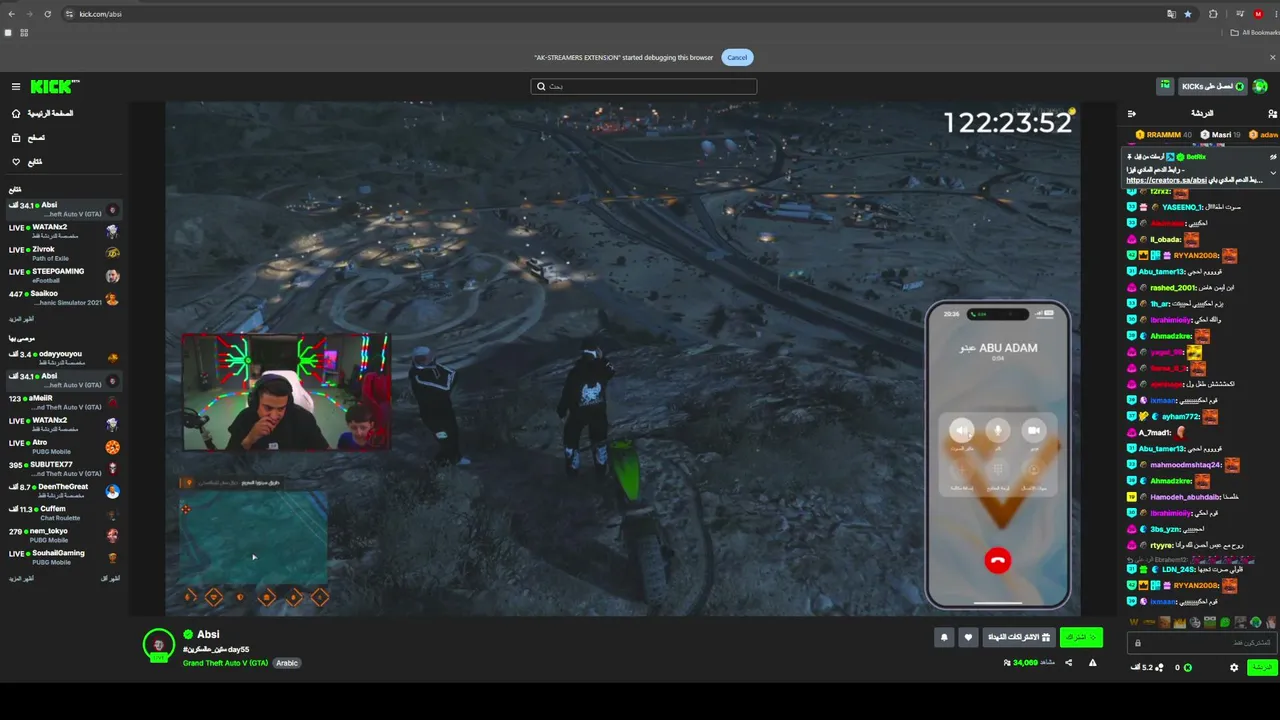Open STEEPGAMING eFootball channel
Screen dimensions: 1280x720
pos(64,275)
